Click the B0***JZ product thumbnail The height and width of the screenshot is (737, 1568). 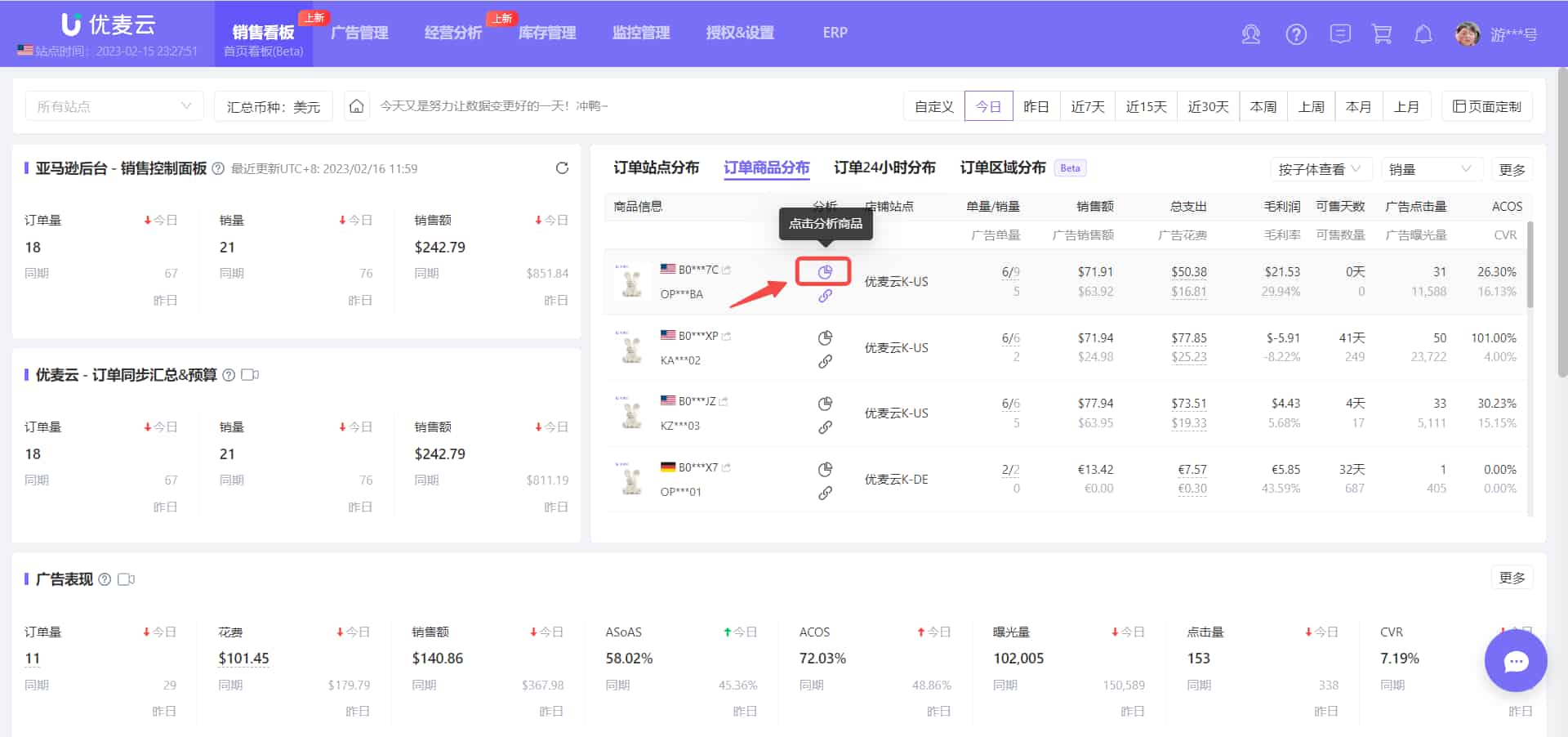point(631,414)
